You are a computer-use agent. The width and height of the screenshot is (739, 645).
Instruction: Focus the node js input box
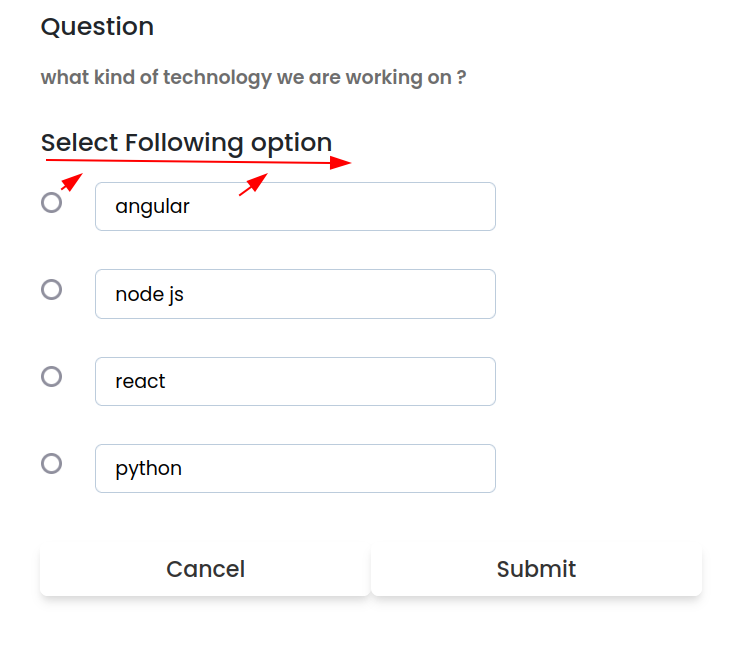coord(295,294)
